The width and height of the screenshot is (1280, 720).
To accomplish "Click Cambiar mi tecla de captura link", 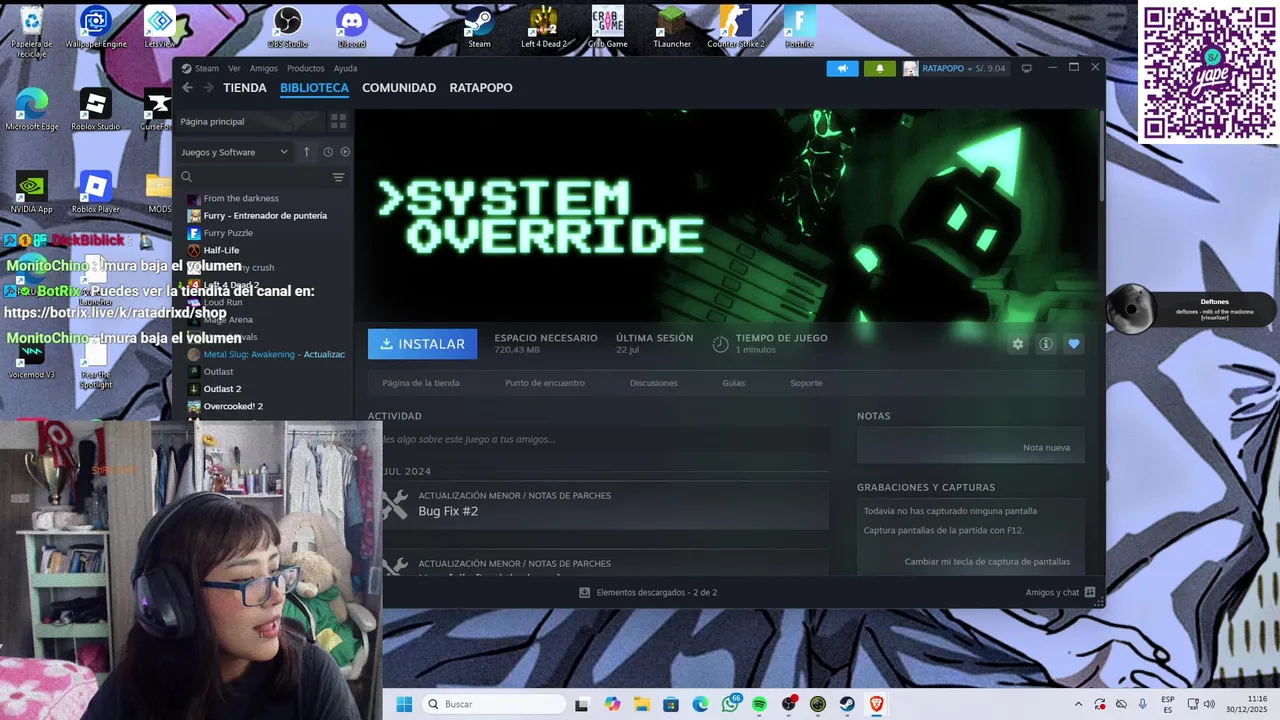I will click(987, 562).
